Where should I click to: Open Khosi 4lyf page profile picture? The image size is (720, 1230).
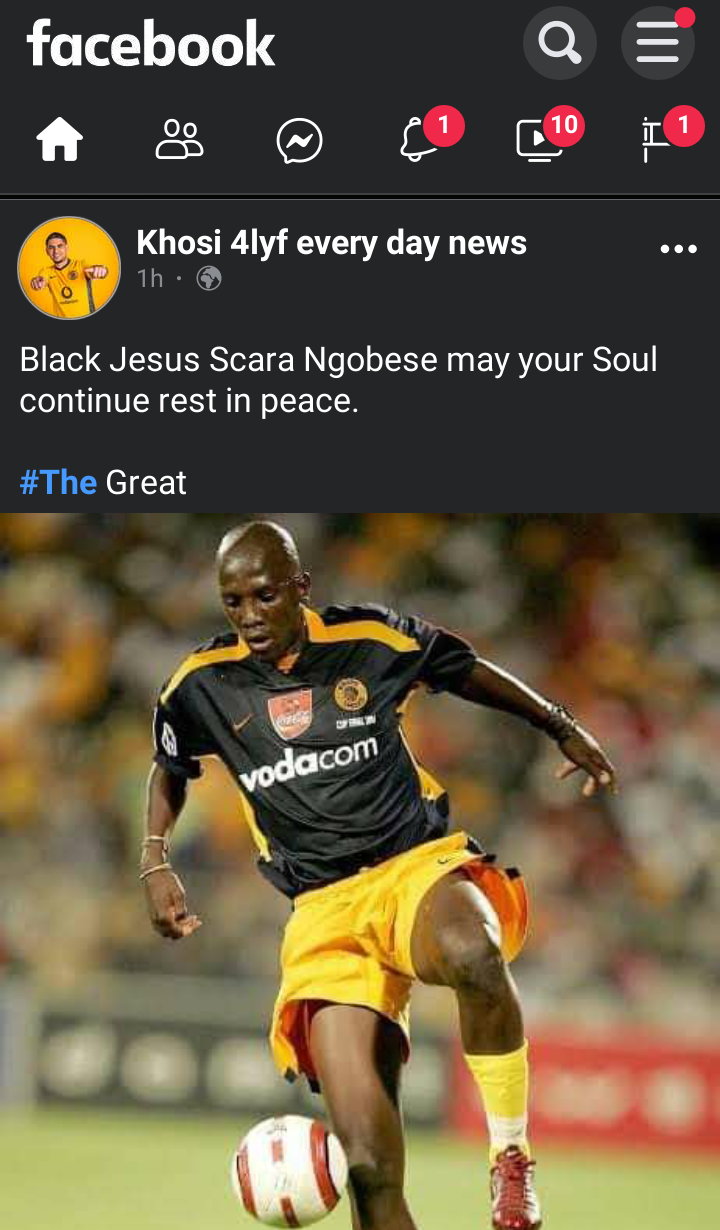pos(69,267)
